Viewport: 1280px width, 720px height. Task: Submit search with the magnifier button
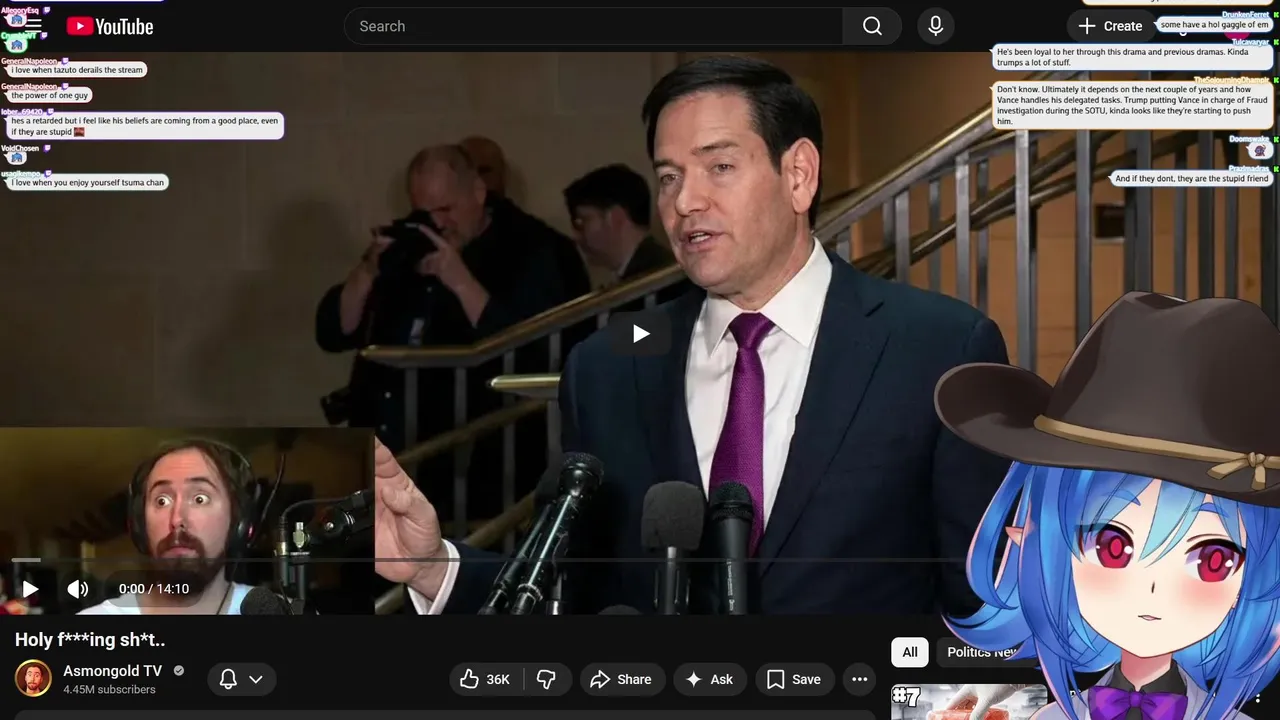point(872,26)
